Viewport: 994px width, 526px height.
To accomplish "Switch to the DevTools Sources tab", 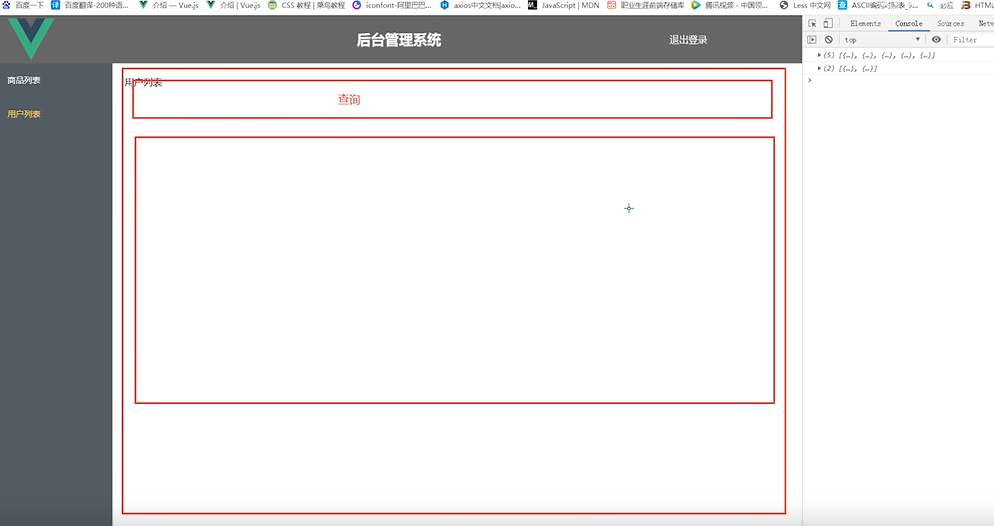I will [950, 23].
